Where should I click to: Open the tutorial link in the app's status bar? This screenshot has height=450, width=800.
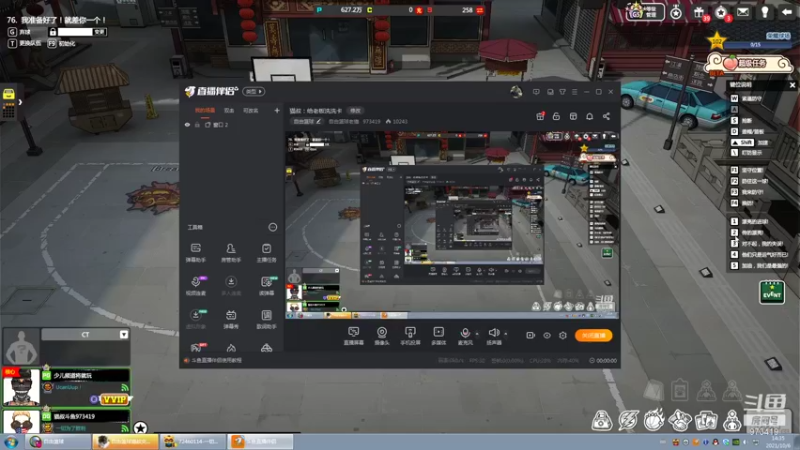pyautogui.click(x=216, y=360)
